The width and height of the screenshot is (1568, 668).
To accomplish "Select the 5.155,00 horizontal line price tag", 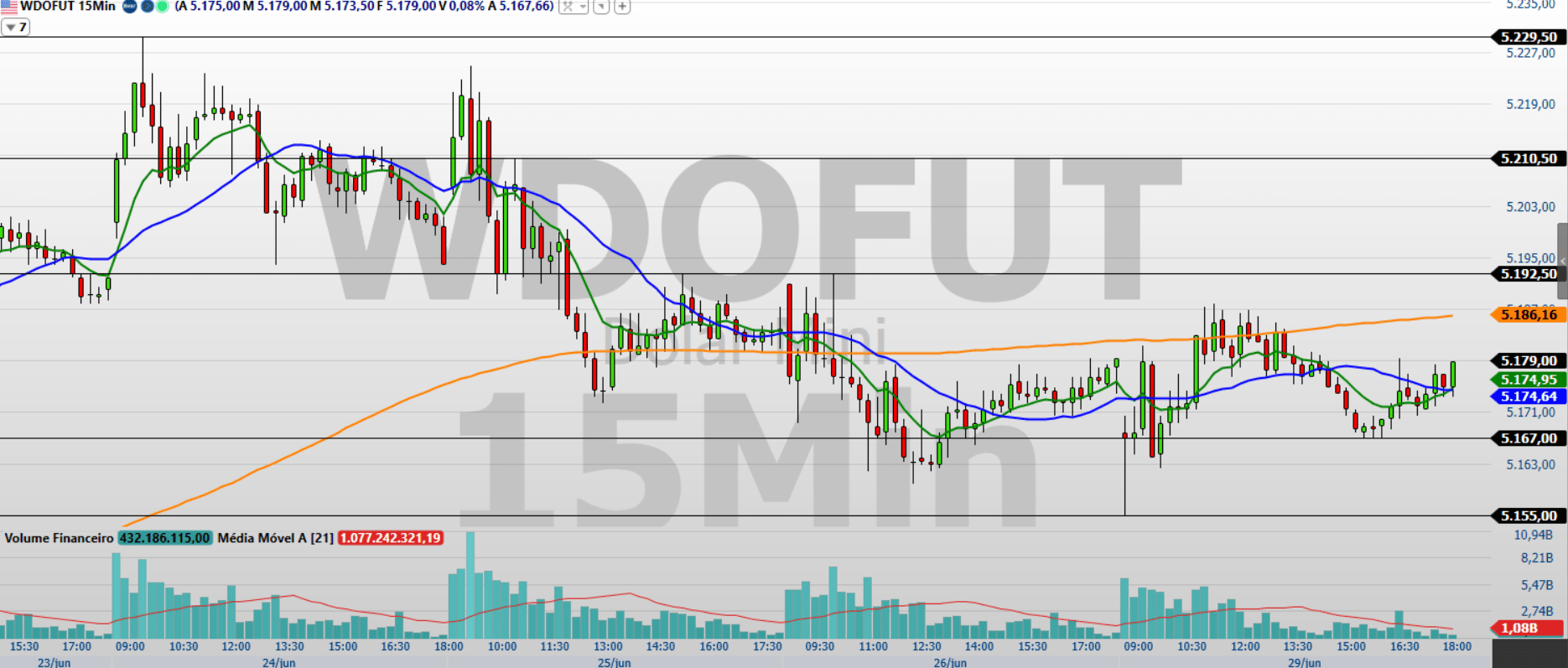I will click(x=1529, y=516).
